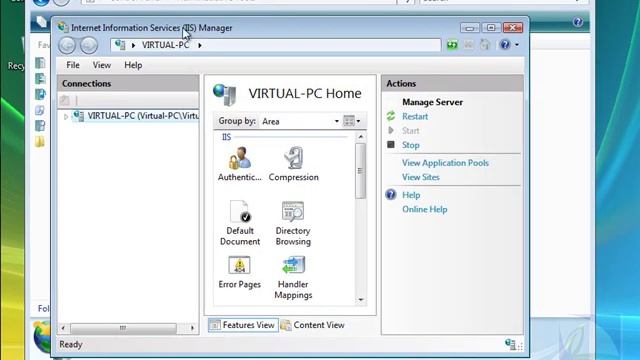Click View Application Pools link

coord(445,163)
